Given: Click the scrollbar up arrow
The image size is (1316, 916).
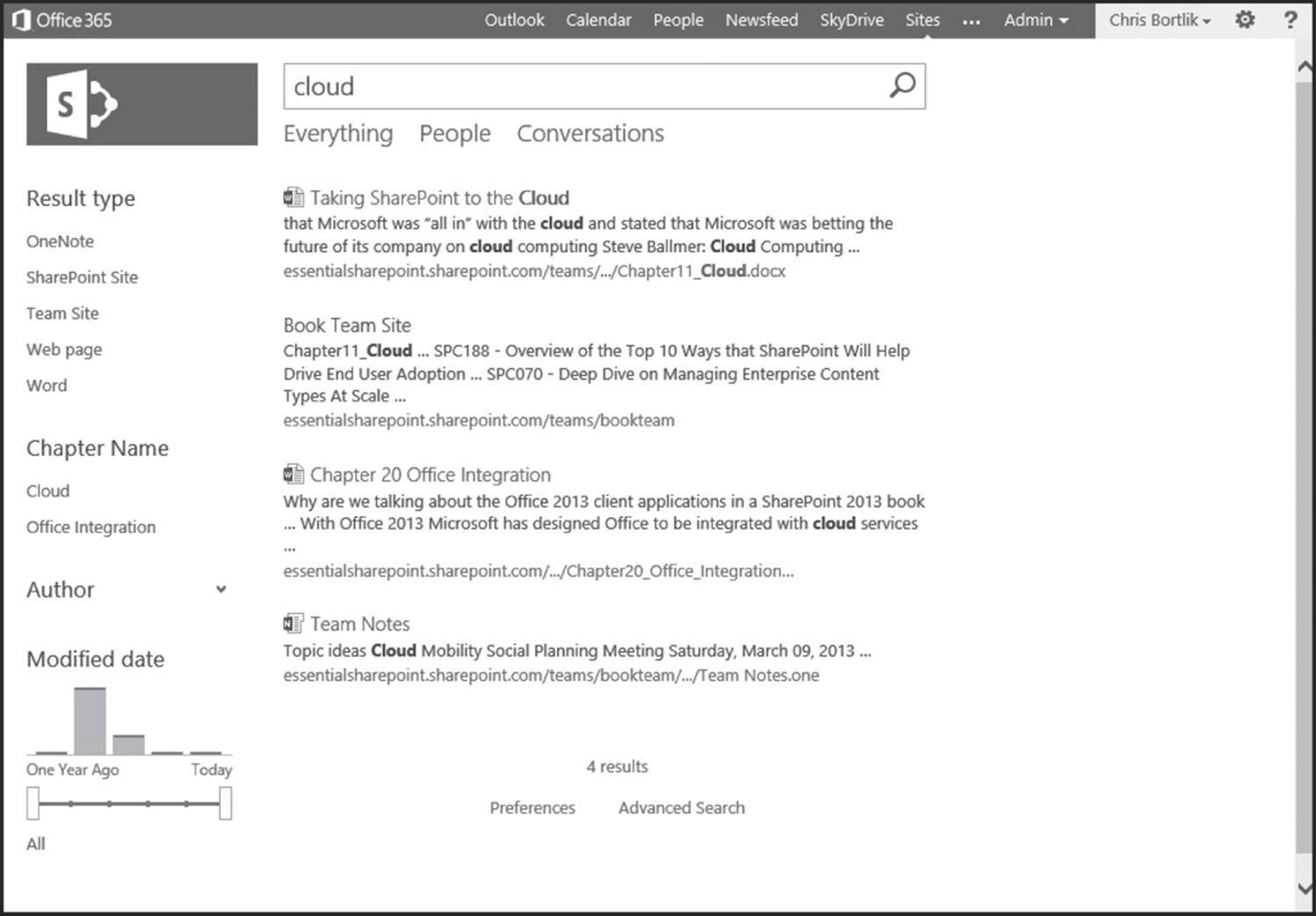Looking at the screenshot, I should [x=1305, y=67].
